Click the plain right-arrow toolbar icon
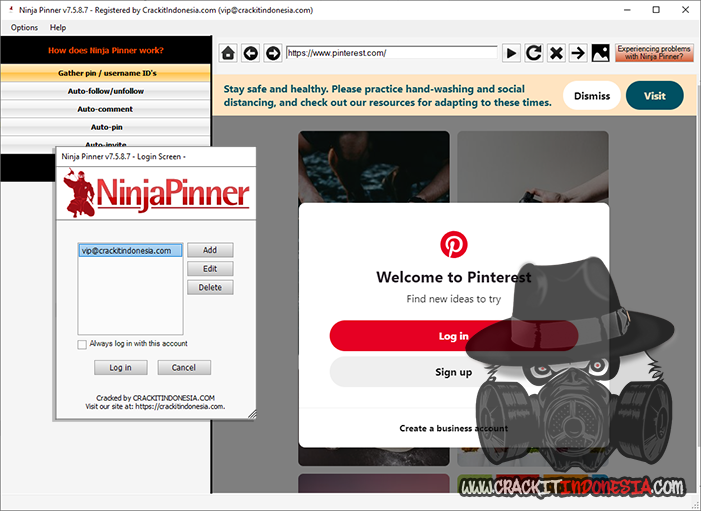This screenshot has width=701, height=511. [578, 53]
